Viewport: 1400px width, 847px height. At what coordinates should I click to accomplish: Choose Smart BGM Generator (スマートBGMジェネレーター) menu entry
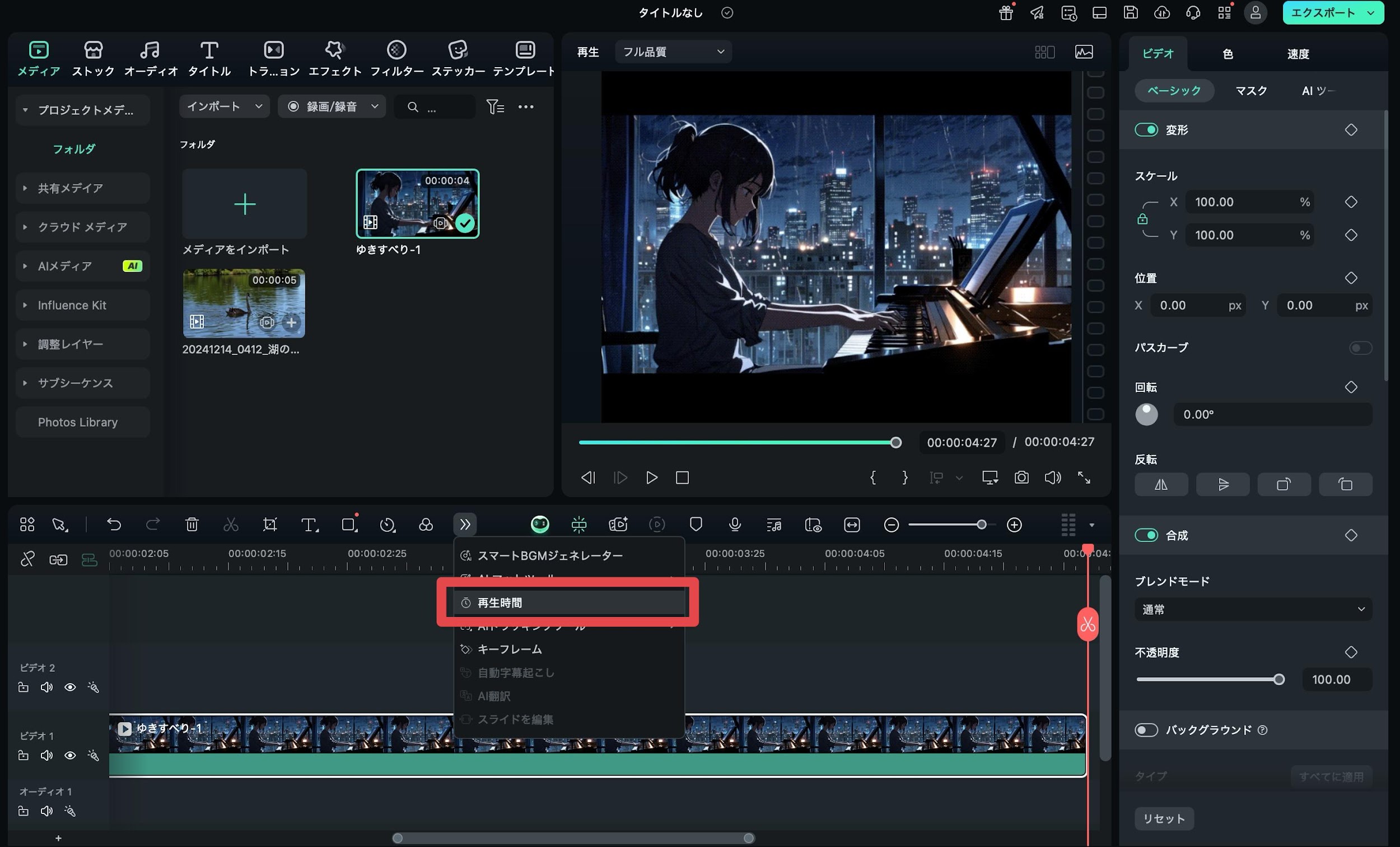569,555
